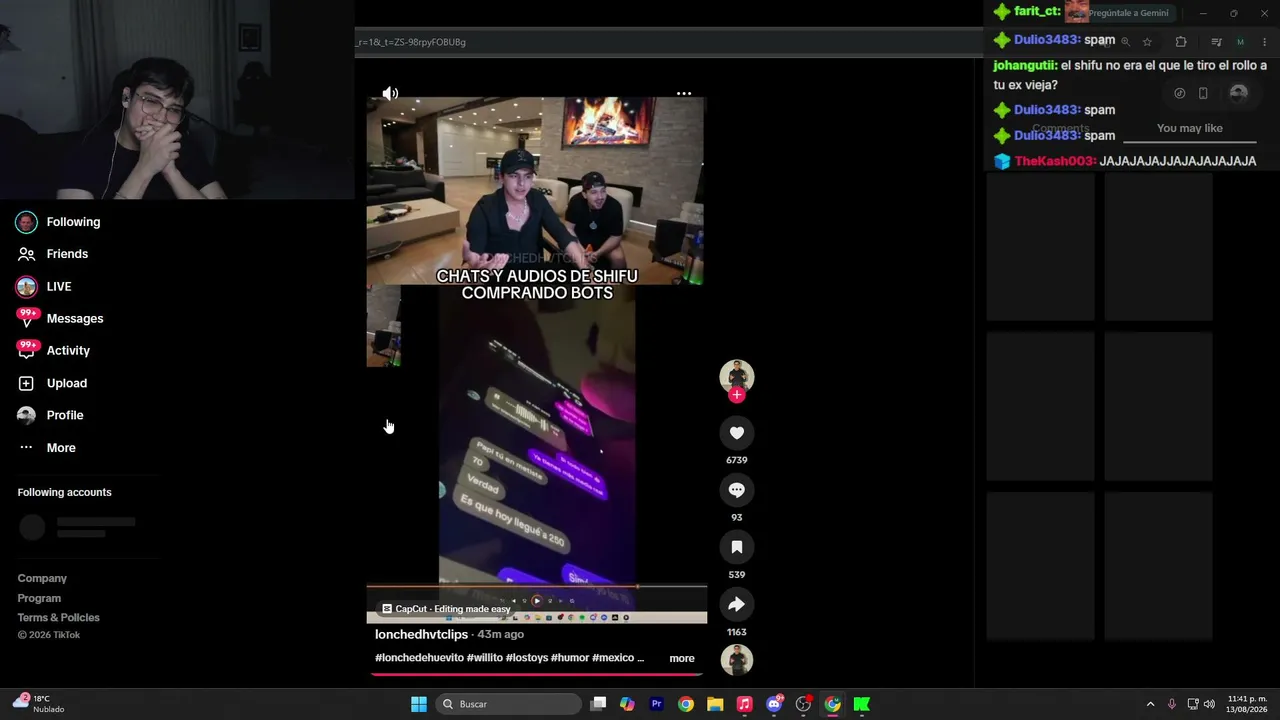Open Profile from the sidebar
This screenshot has width=1280, height=720.
(65, 415)
